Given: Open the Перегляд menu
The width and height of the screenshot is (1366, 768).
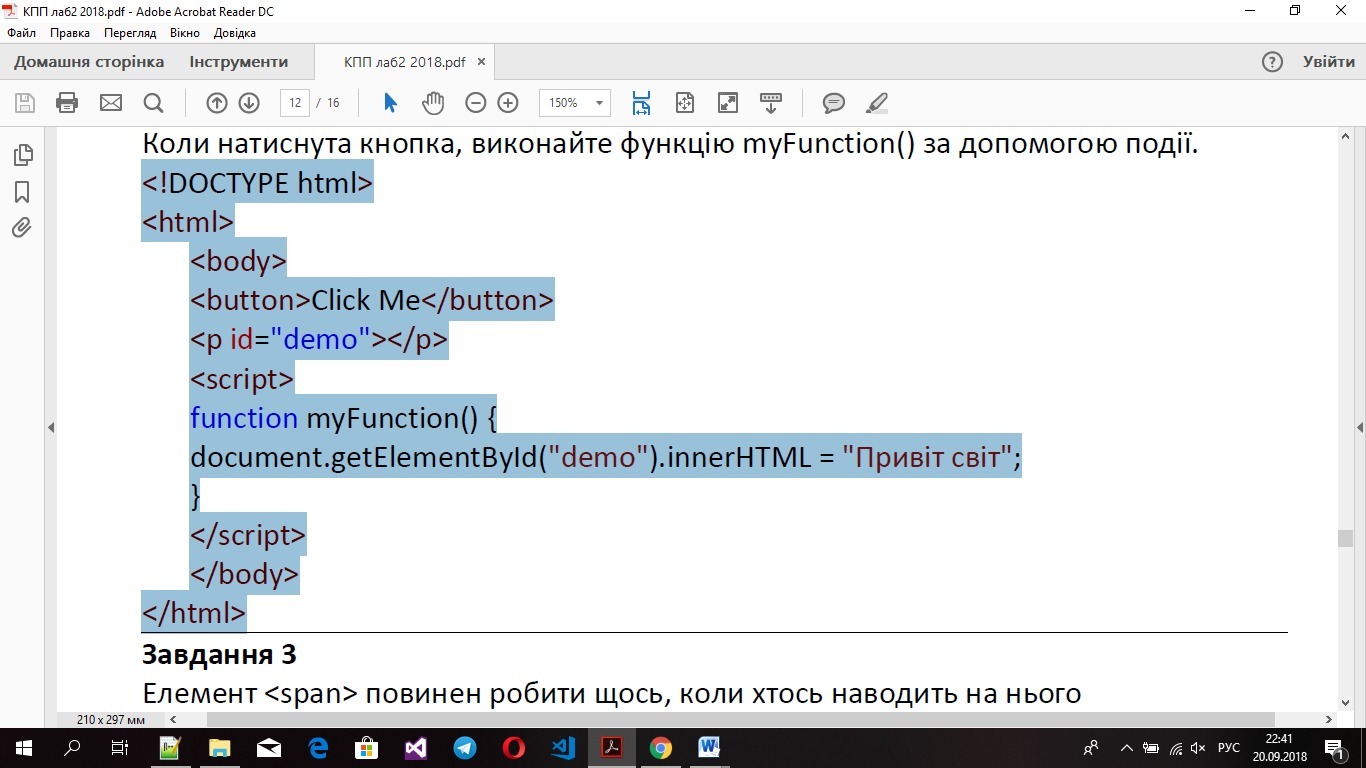Looking at the screenshot, I should [x=130, y=33].
